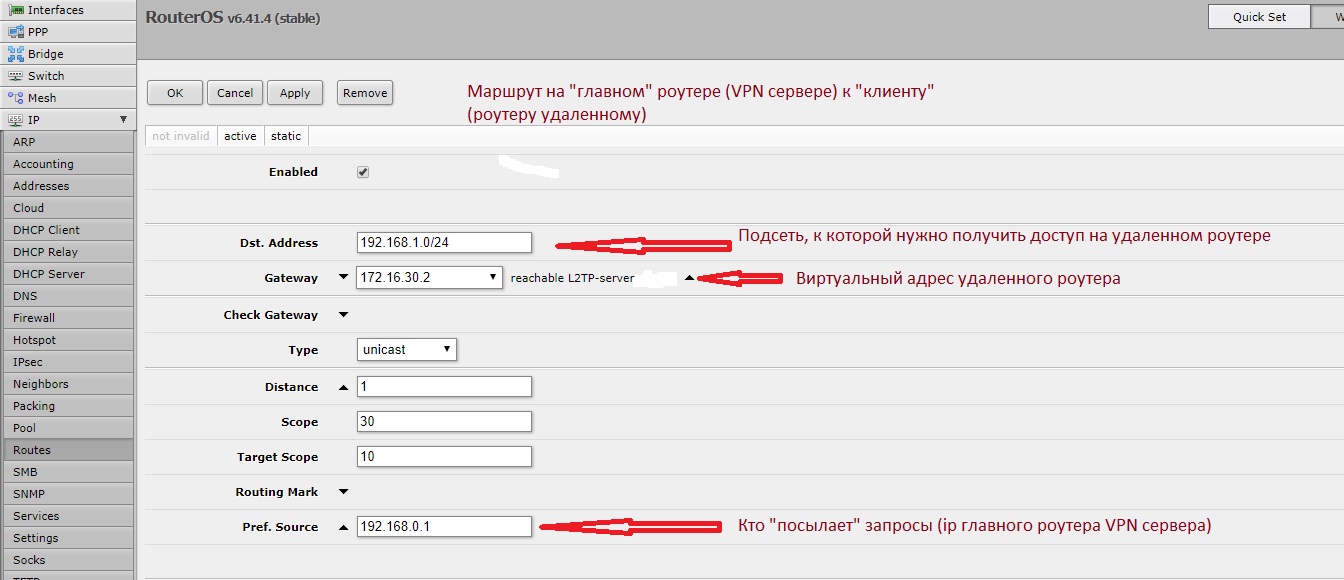1344x580 pixels.
Task: Collapse the Distance field arrow
Action: coord(344,387)
